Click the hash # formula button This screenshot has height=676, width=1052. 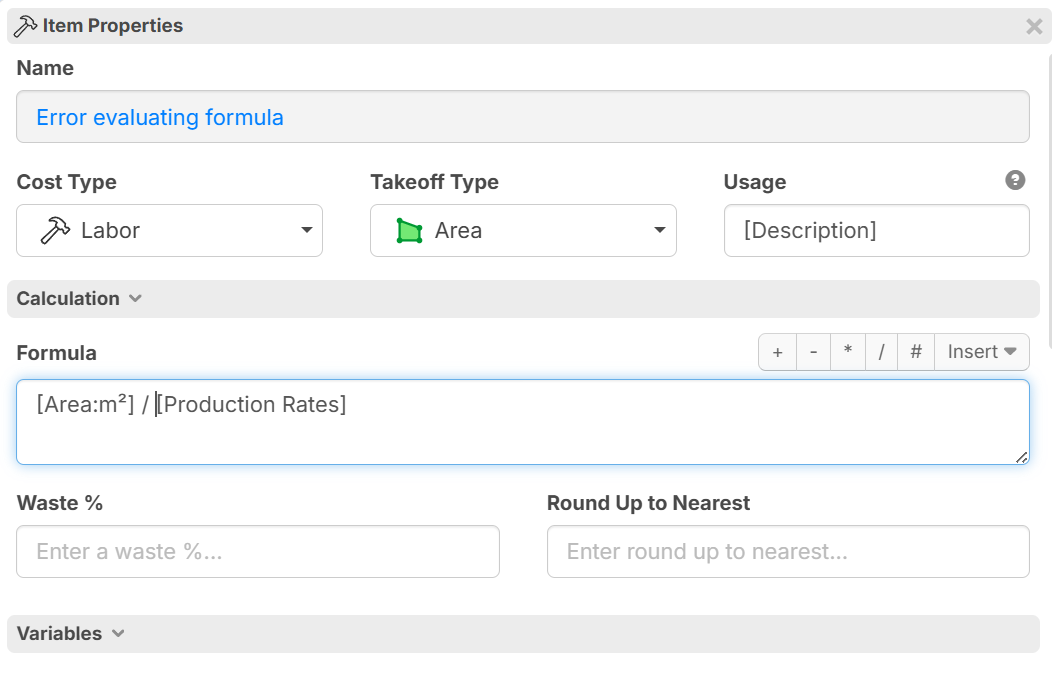coord(916,352)
